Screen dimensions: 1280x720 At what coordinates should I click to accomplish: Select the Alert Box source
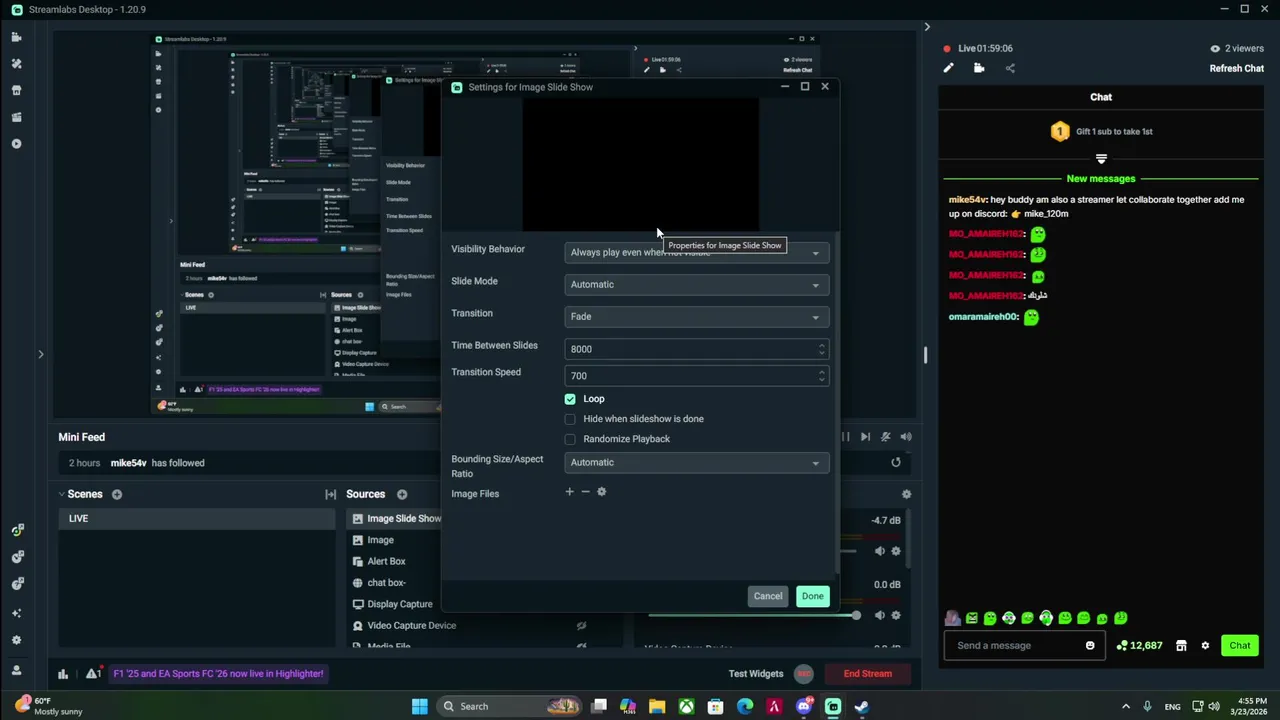click(x=386, y=562)
